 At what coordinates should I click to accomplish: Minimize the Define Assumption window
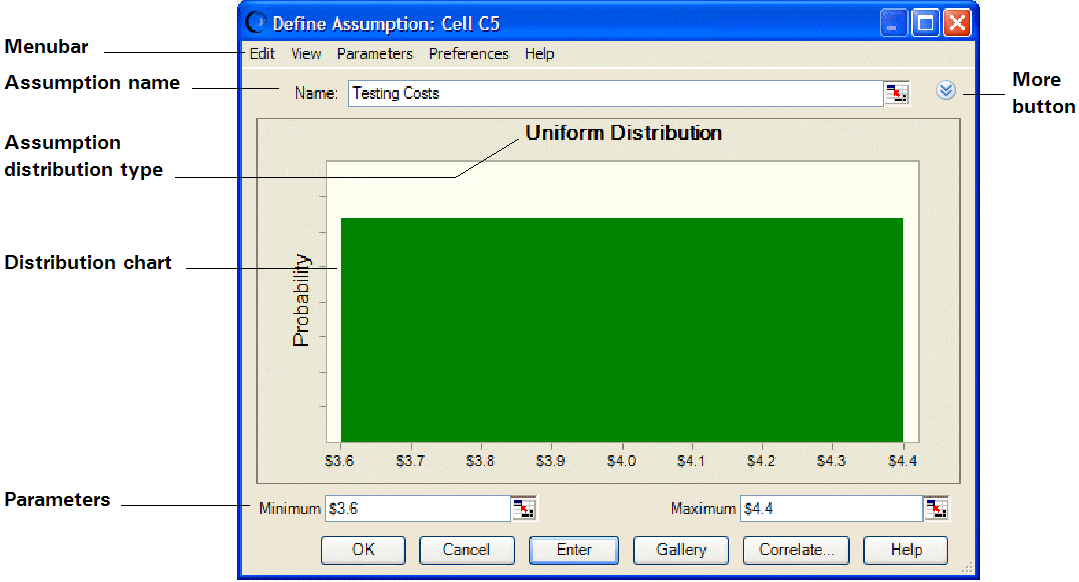(x=894, y=23)
